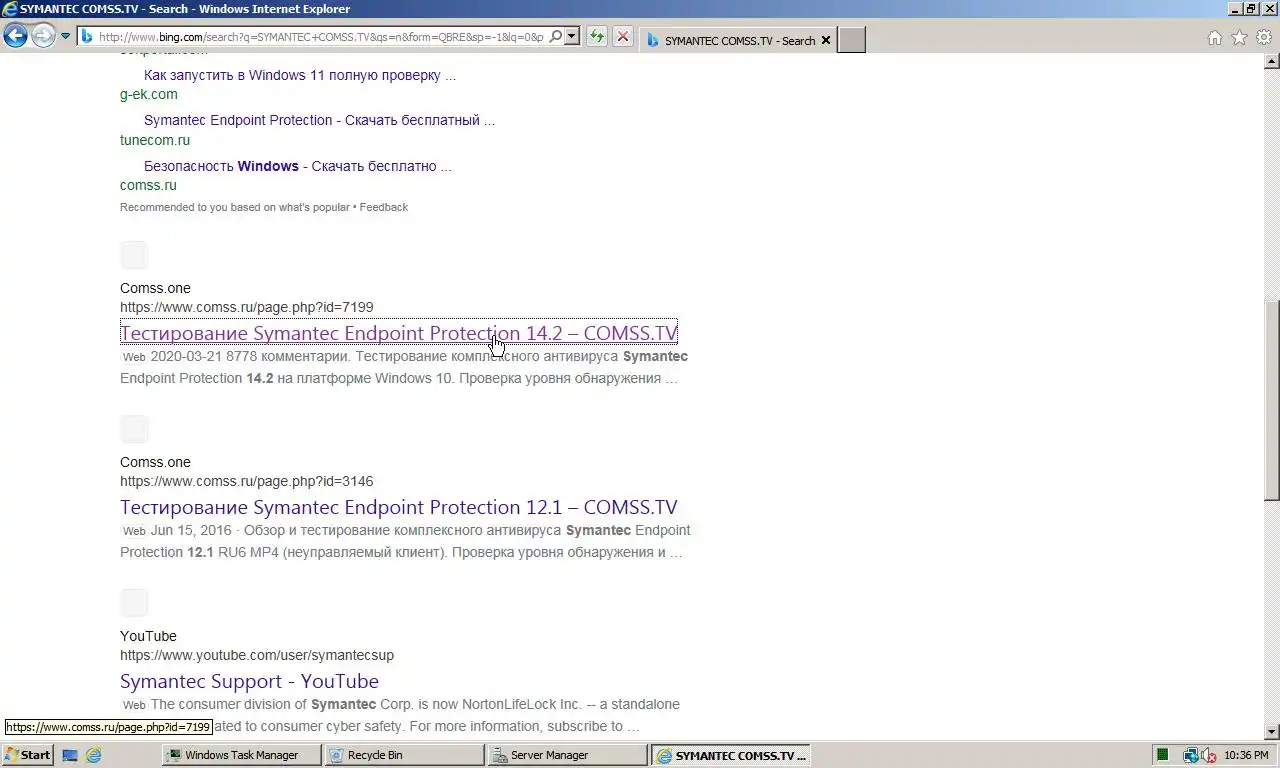Click the vertical scrollbar thumb
1280x768 pixels.
(x=1272, y=400)
